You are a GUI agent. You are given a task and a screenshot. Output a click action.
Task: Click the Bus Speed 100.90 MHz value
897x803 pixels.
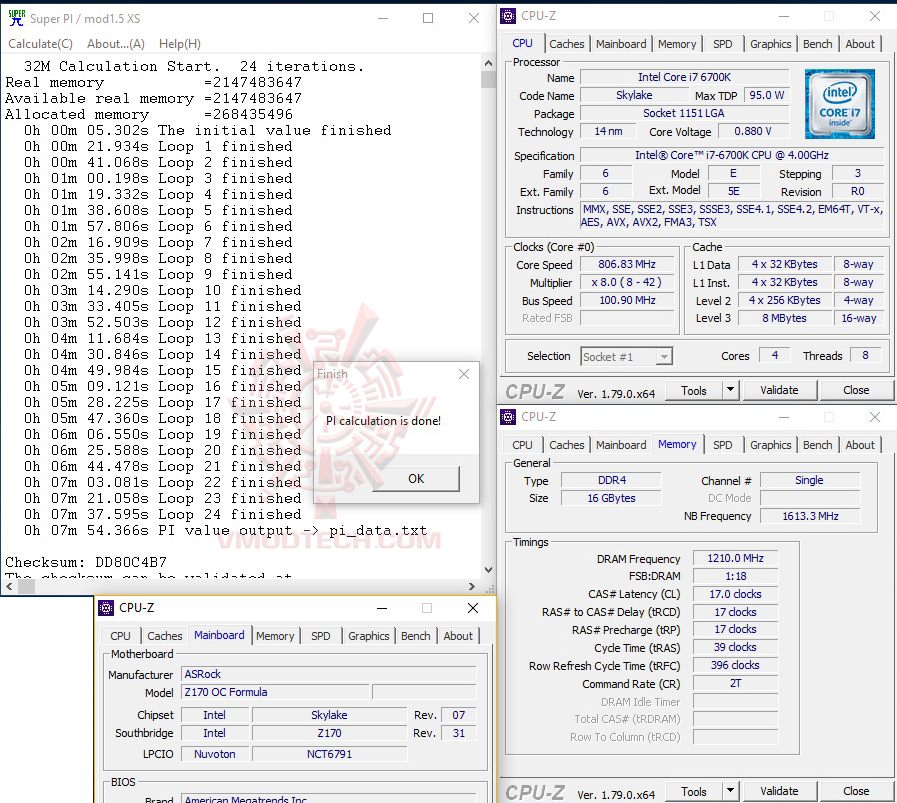627,301
